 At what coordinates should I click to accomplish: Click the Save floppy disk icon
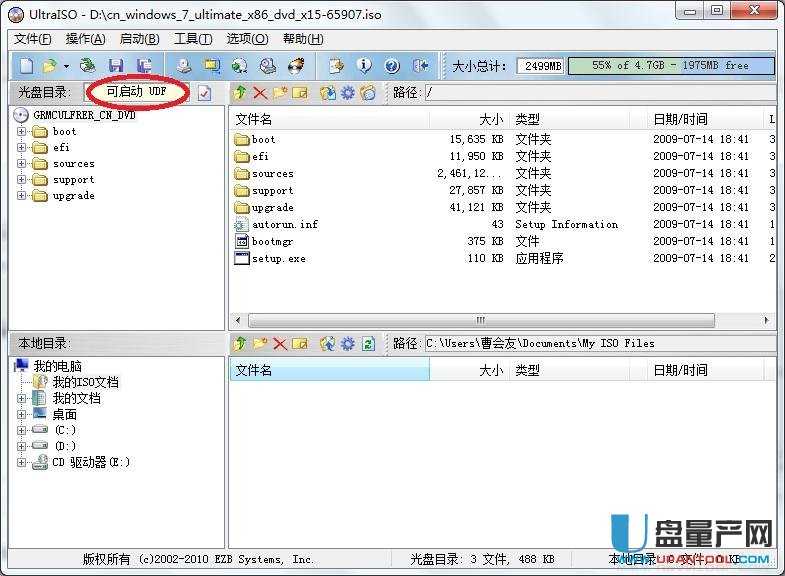pos(116,66)
